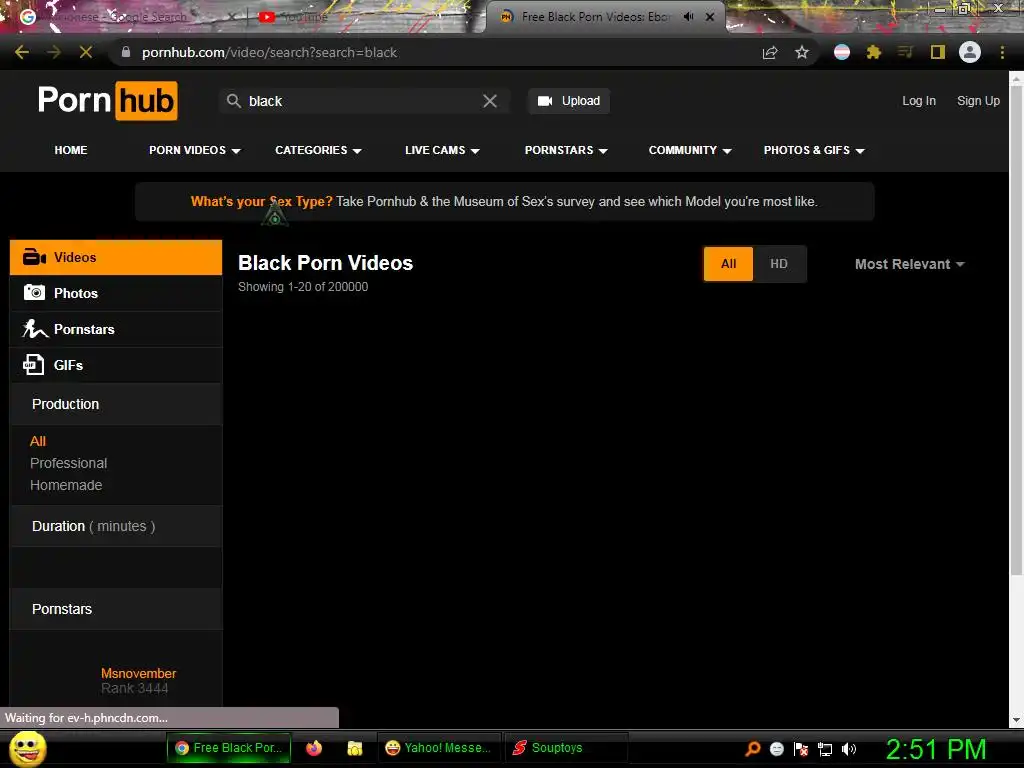Open the Most Relevant sort dropdown
The image size is (1024, 768).
pyautogui.click(x=910, y=264)
